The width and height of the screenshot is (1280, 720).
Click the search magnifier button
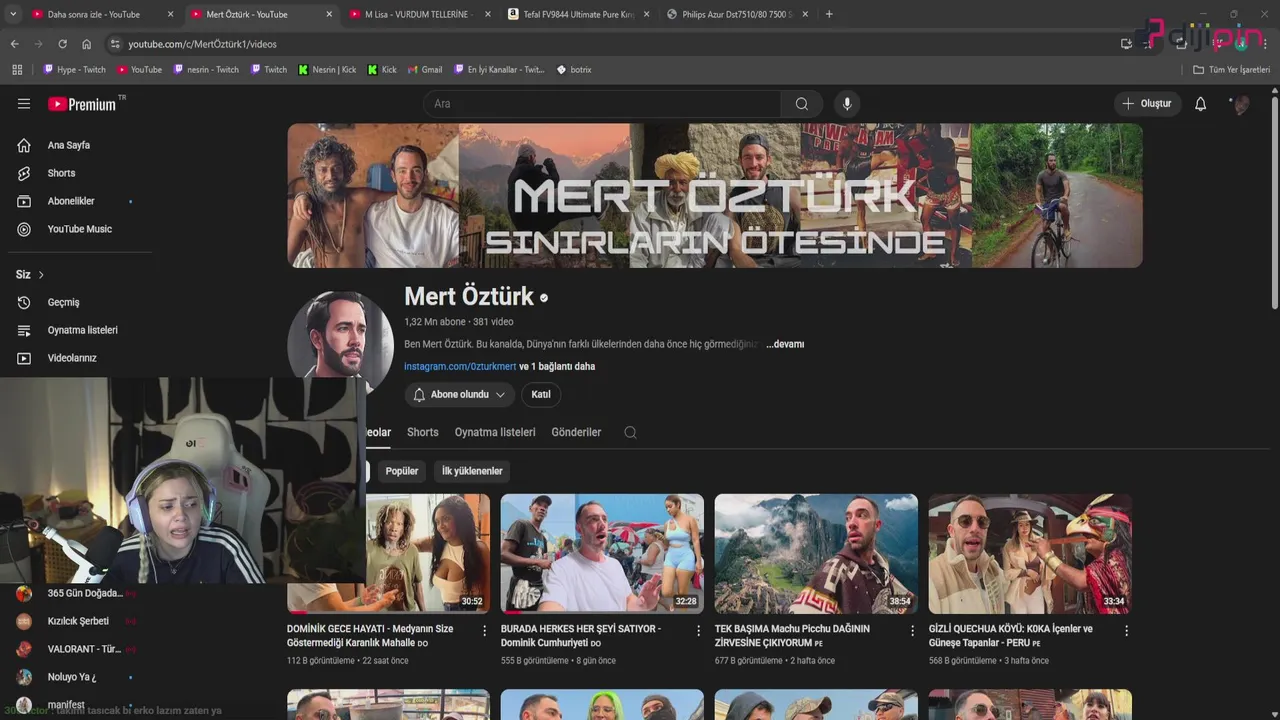(802, 104)
